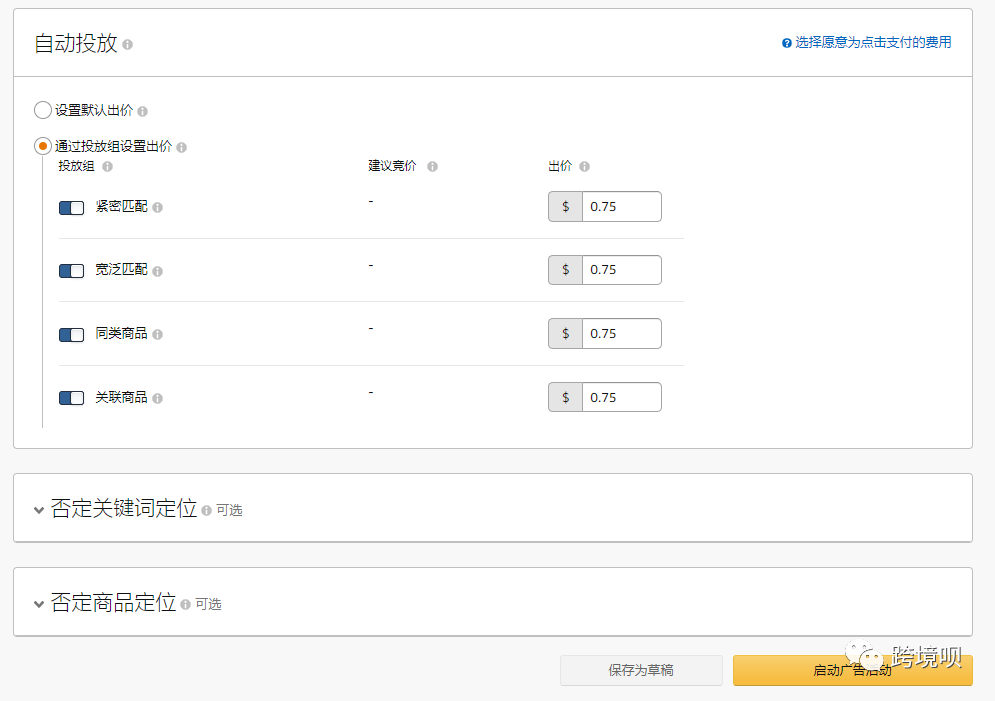This screenshot has height=701, width=995.
Task: Disable the 宽泛匹配 toggle switch
Action: (71, 271)
